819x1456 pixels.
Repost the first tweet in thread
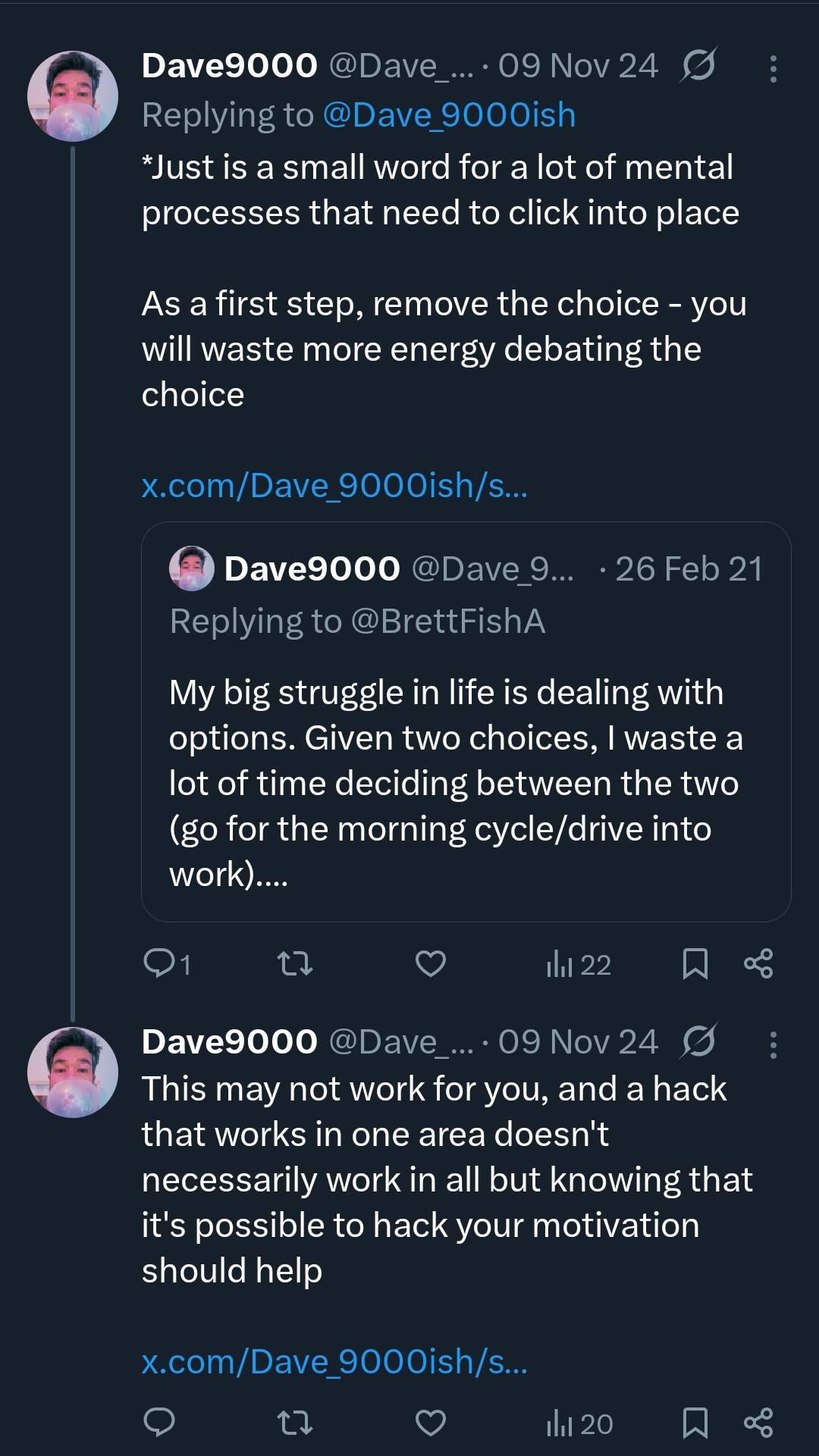(295, 964)
